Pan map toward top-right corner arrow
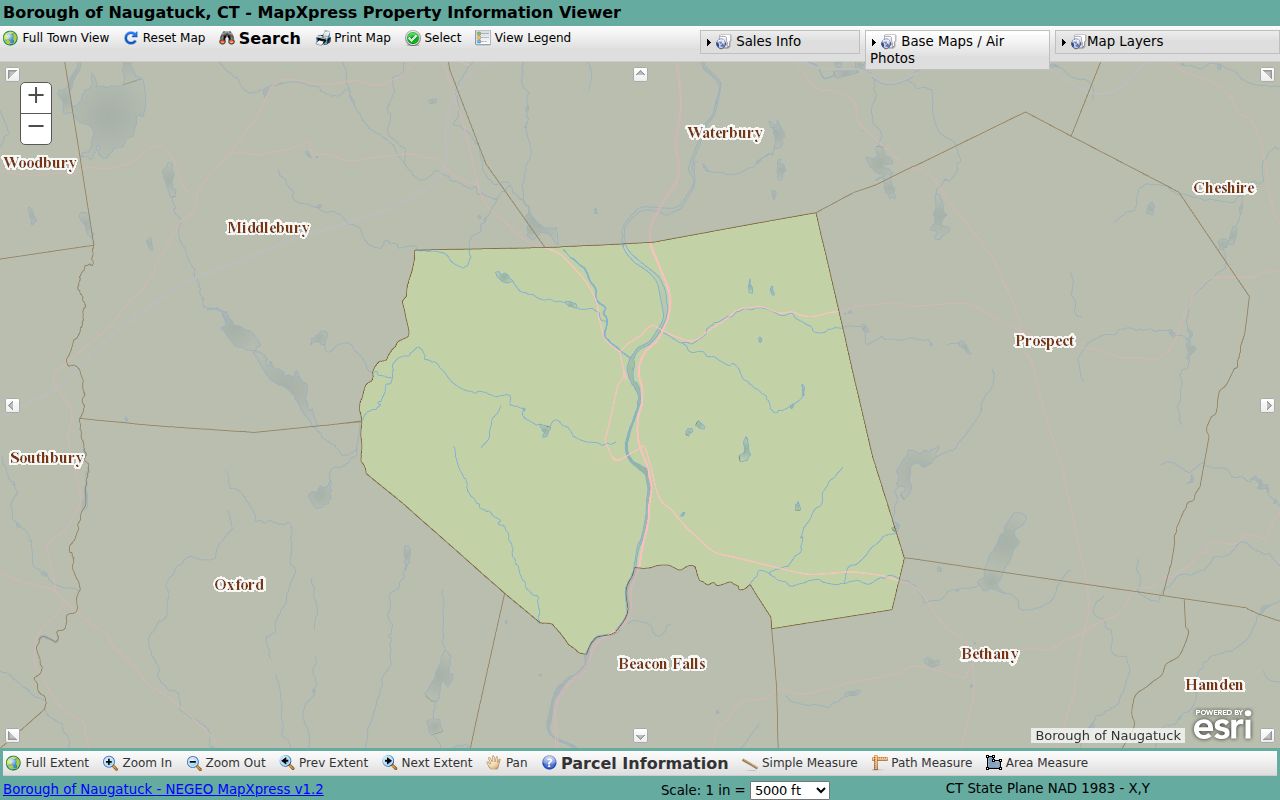Viewport: 1280px width, 800px height. pos(1267,74)
